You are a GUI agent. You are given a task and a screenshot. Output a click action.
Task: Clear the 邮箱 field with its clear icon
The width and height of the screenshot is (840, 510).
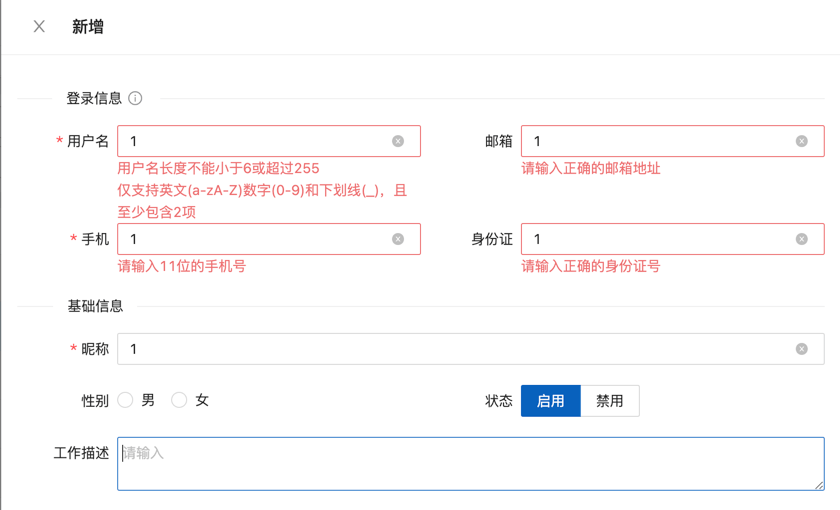pos(801,141)
